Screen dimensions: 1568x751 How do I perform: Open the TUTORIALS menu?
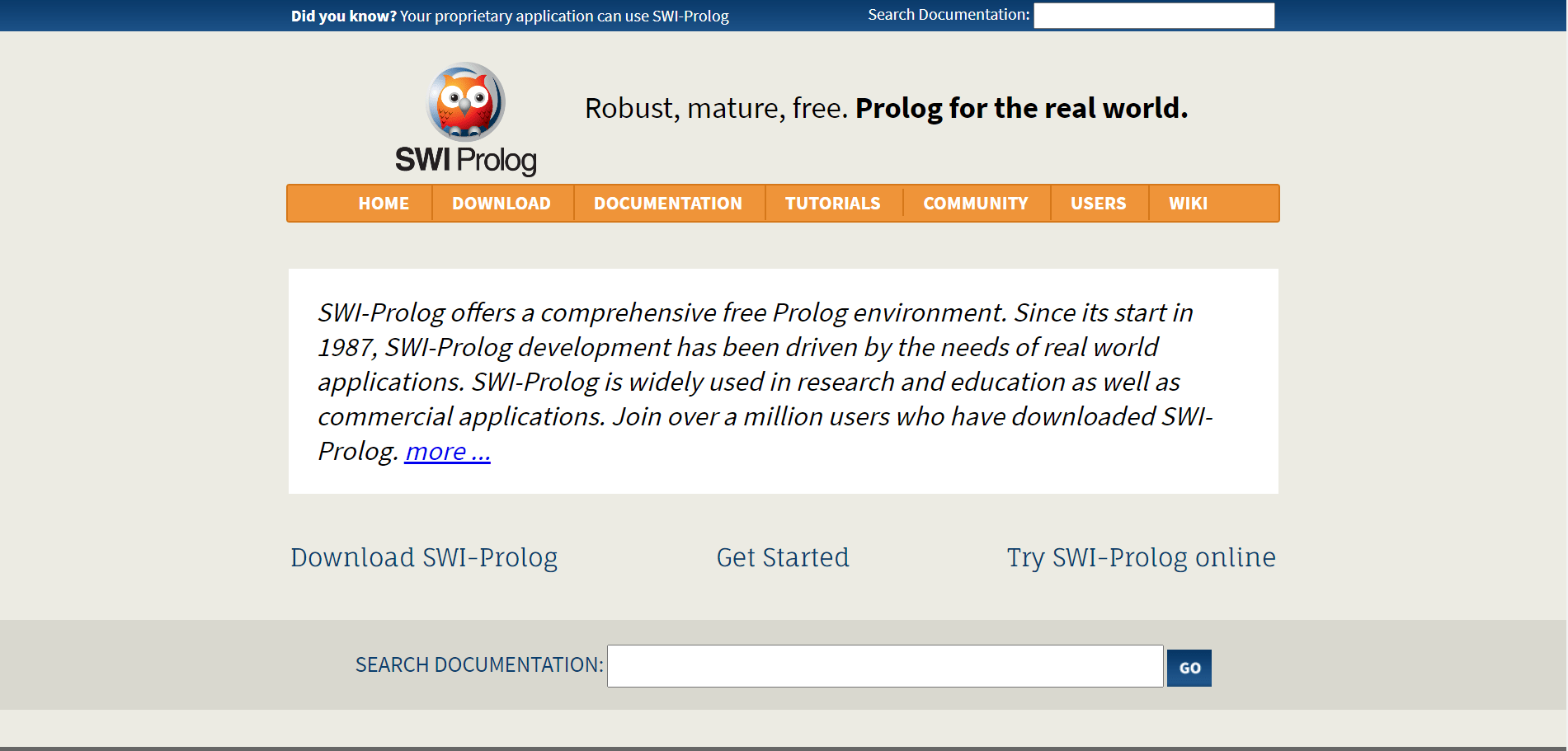coord(833,204)
